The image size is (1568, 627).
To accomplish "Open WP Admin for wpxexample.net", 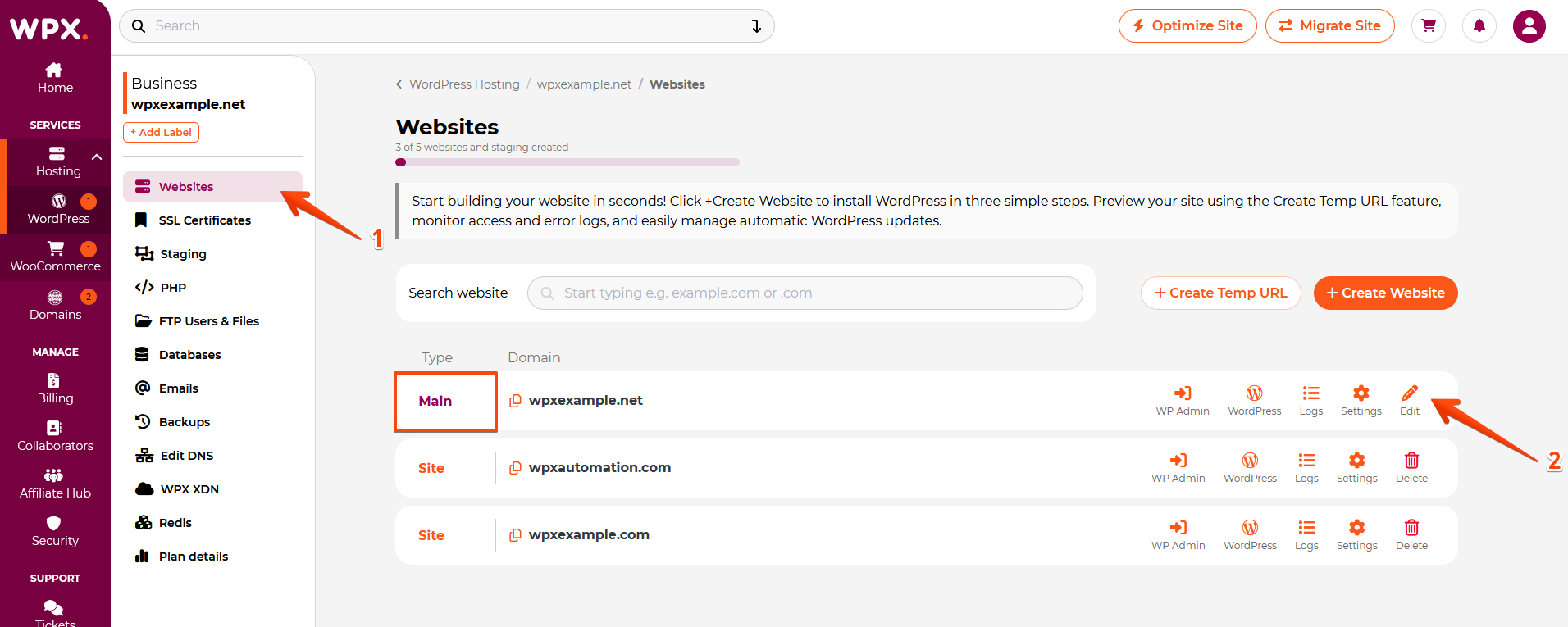I will coord(1183,401).
